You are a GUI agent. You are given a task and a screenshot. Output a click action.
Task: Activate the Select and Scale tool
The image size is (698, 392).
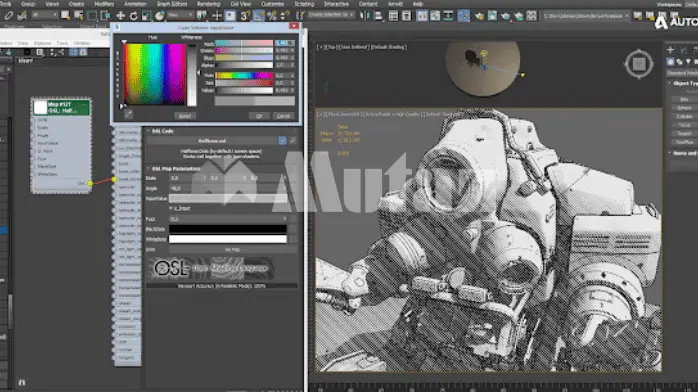146,16
